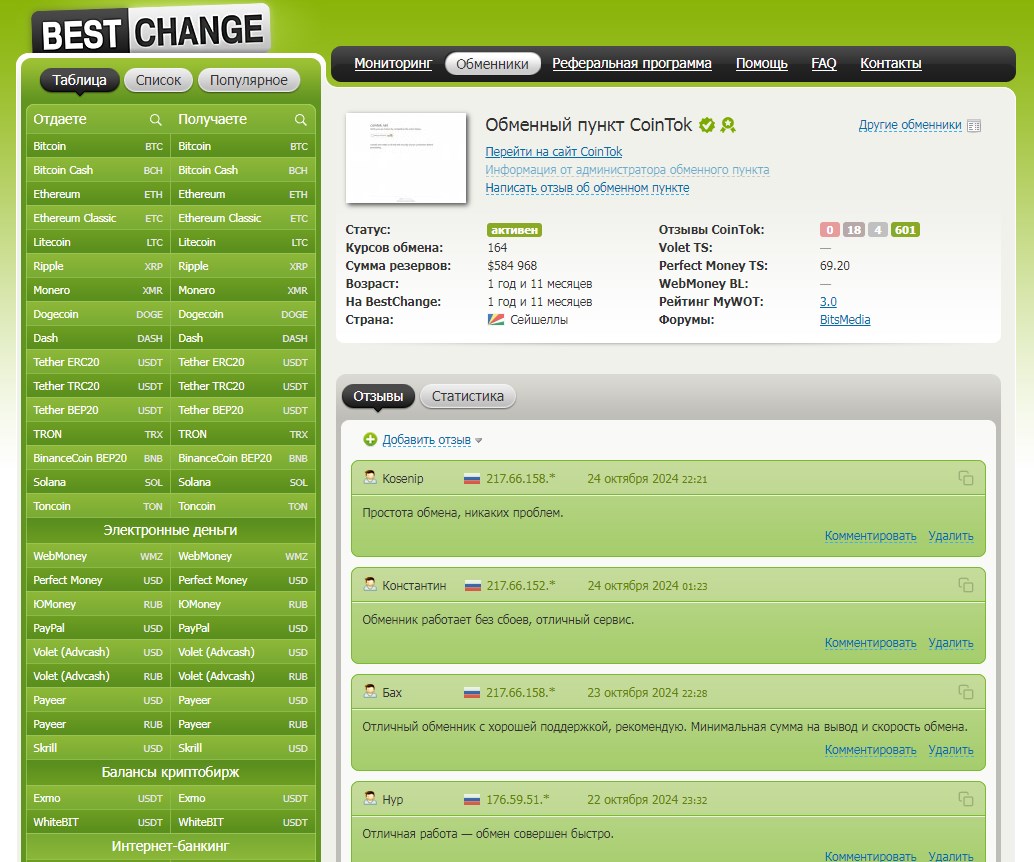Open MyWOT rating 3.0 link
Screen dimensions: 1034x862
click(x=828, y=301)
